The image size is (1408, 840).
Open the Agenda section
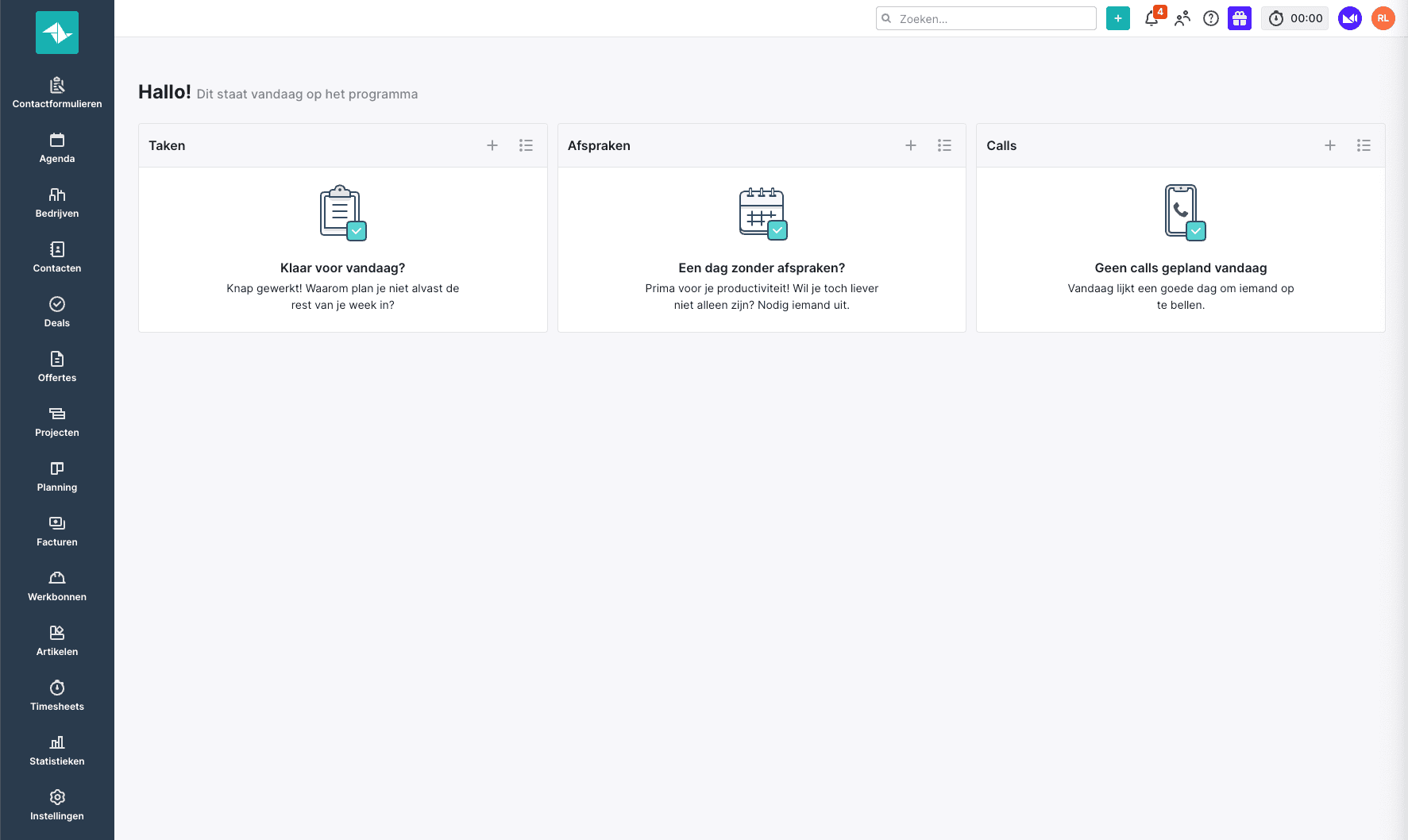pyautogui.click(x=57, y=147)
